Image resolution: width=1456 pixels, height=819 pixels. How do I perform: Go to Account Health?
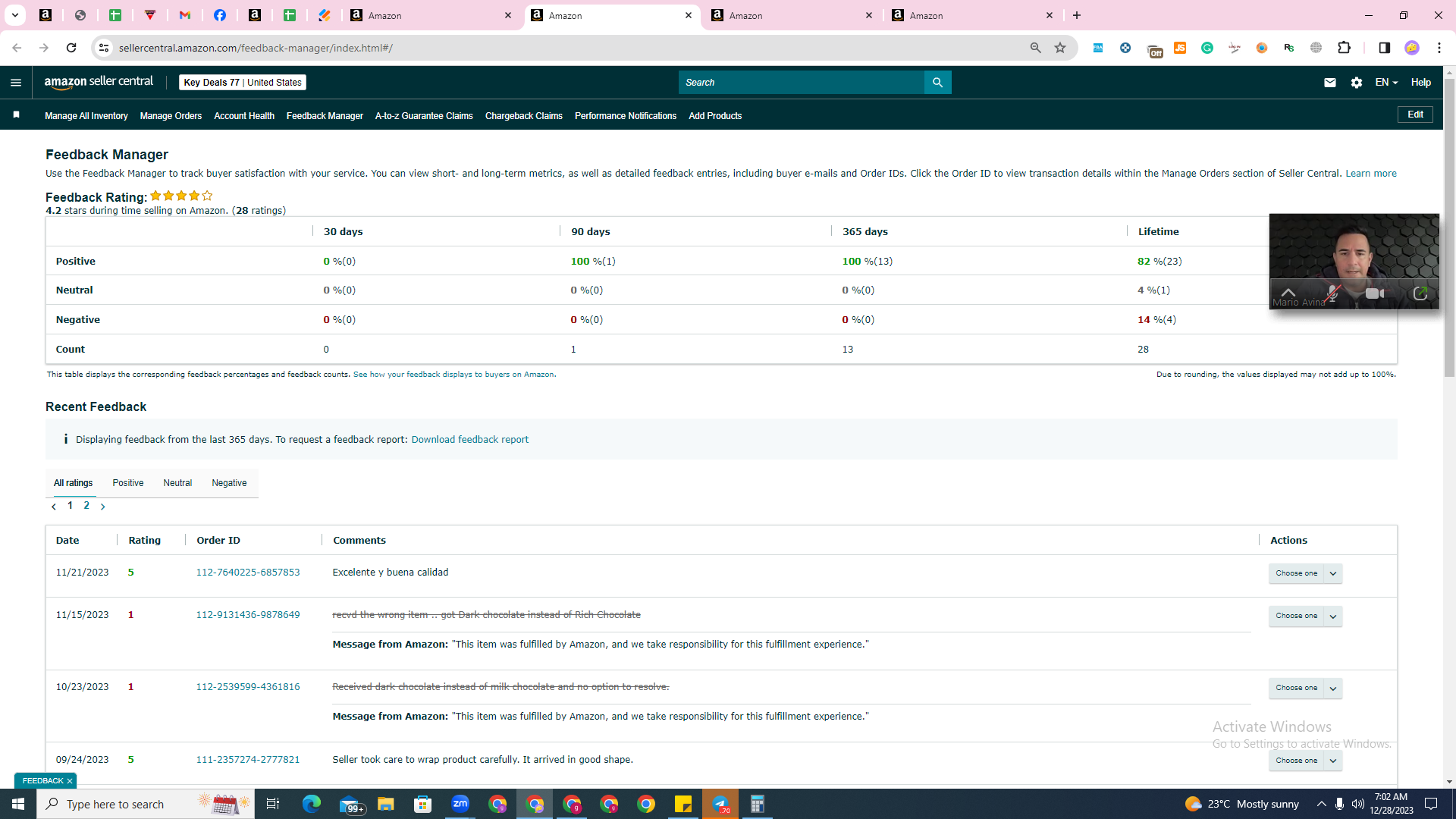click(244, 116)
